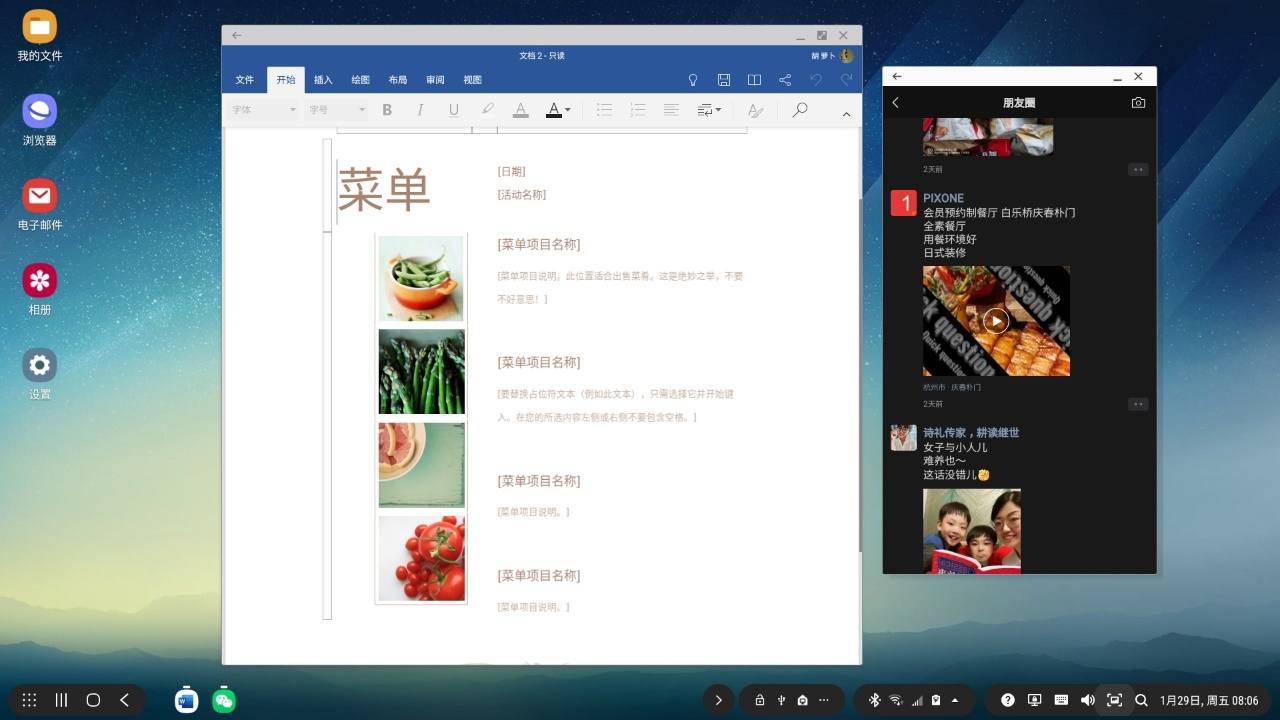
Task: Save the document with the disk icon
Action: [724, 80]
